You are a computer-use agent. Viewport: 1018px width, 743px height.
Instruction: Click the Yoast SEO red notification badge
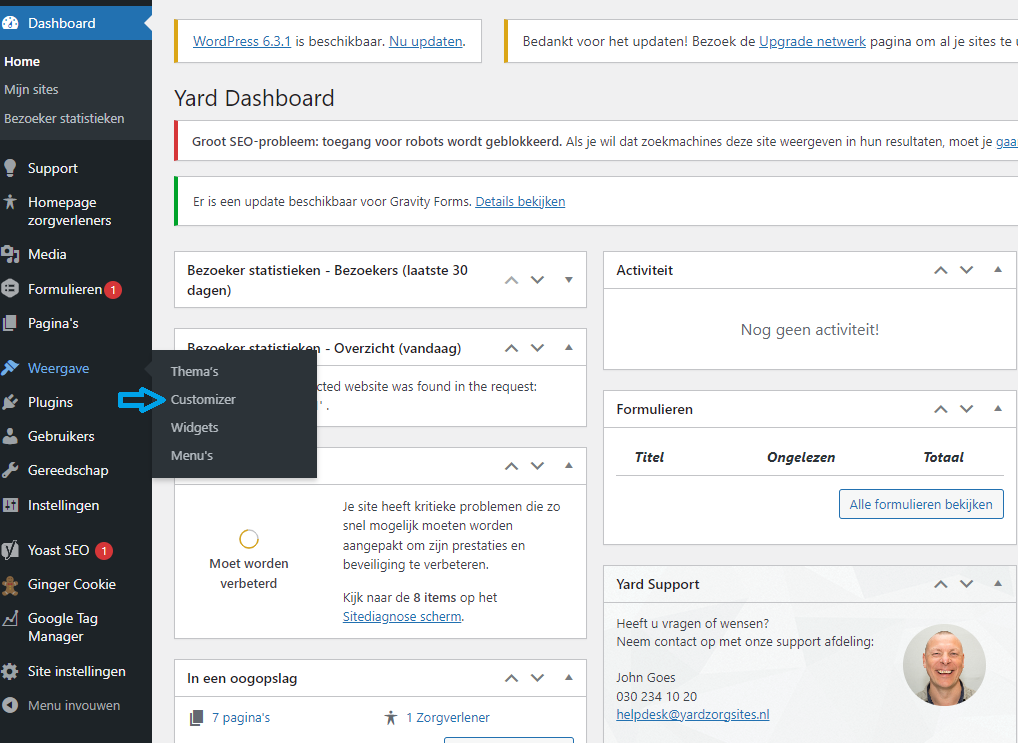pyautogui.click(x=104, y=551)
